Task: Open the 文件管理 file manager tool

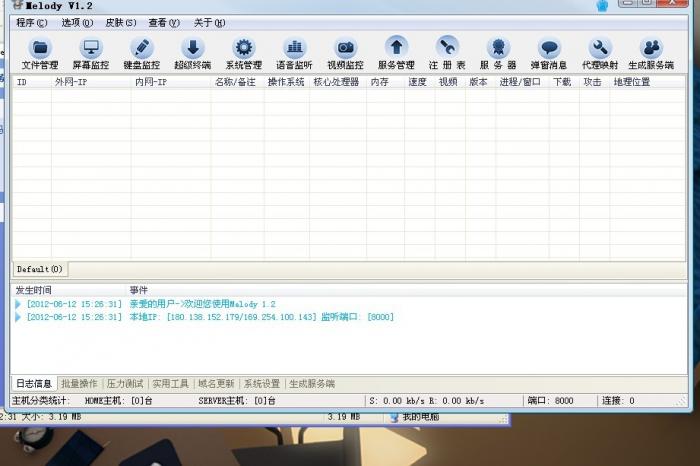Action: pos(40,53)
